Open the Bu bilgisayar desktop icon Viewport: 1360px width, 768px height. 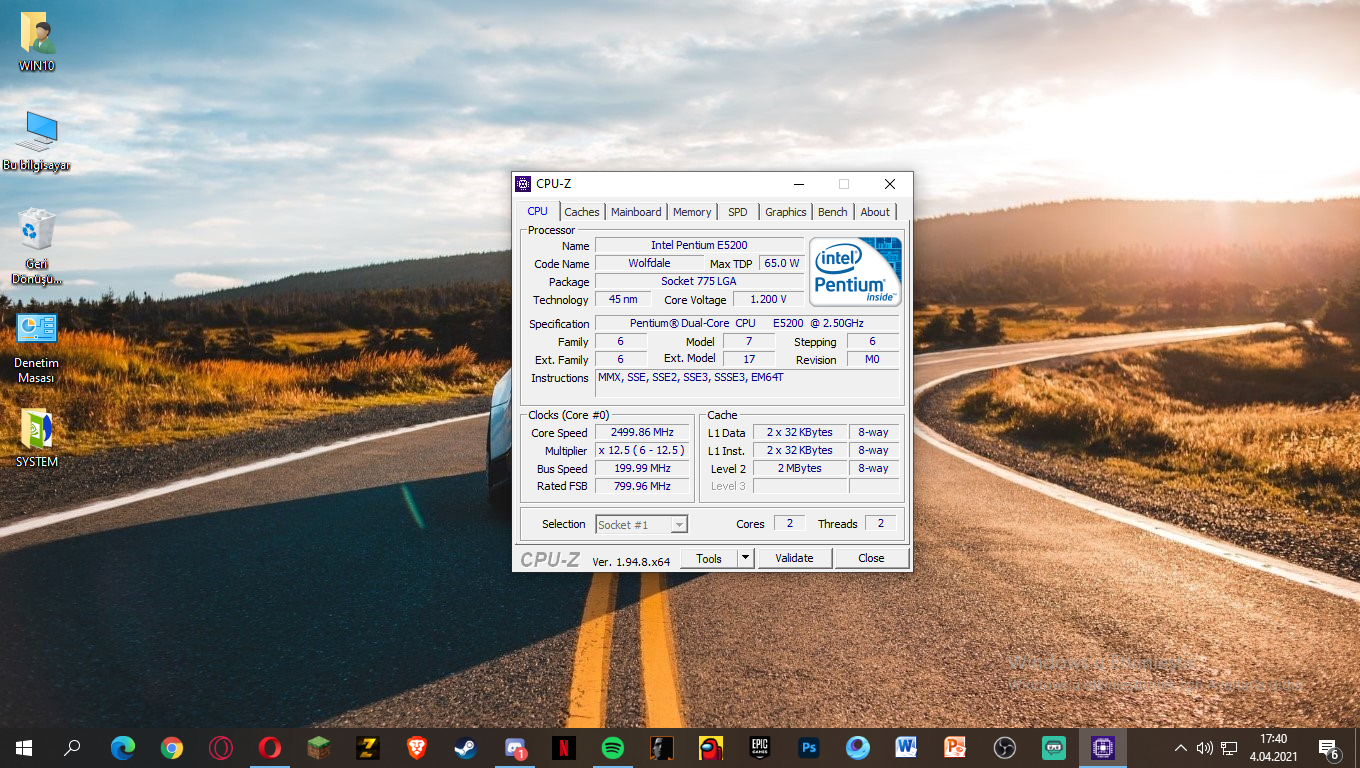coord(37,141)
